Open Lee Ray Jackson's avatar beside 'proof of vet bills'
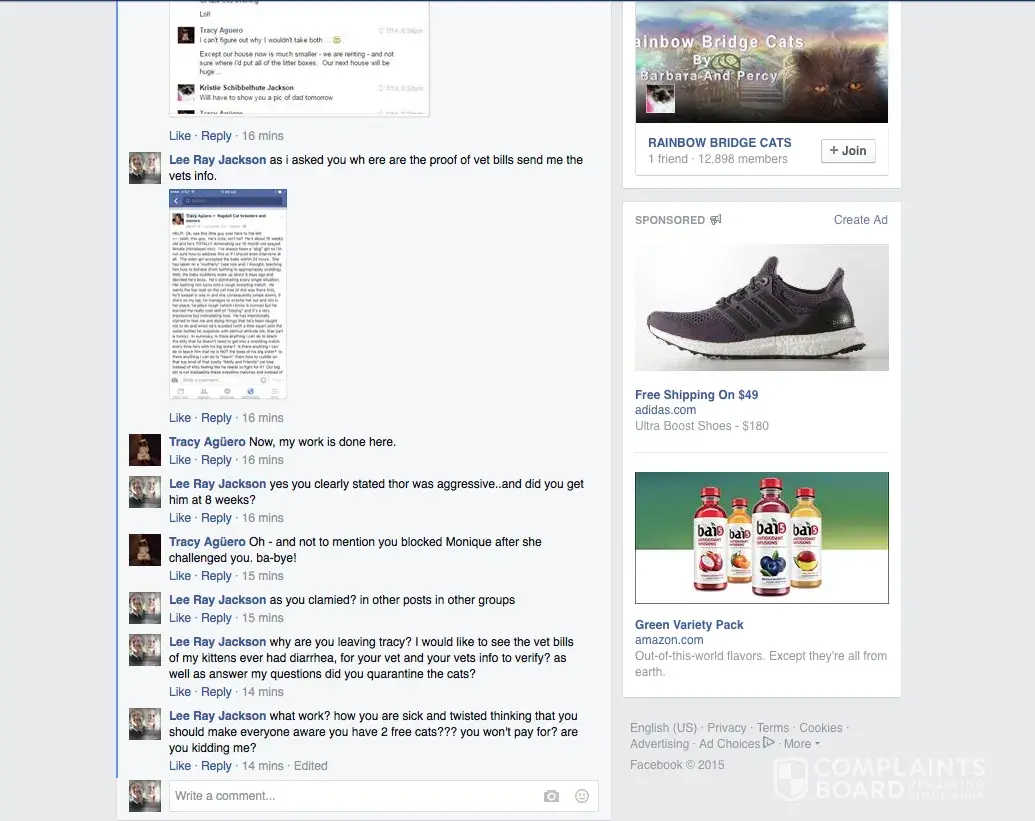1035x821 pixels. tap(145, 168)
